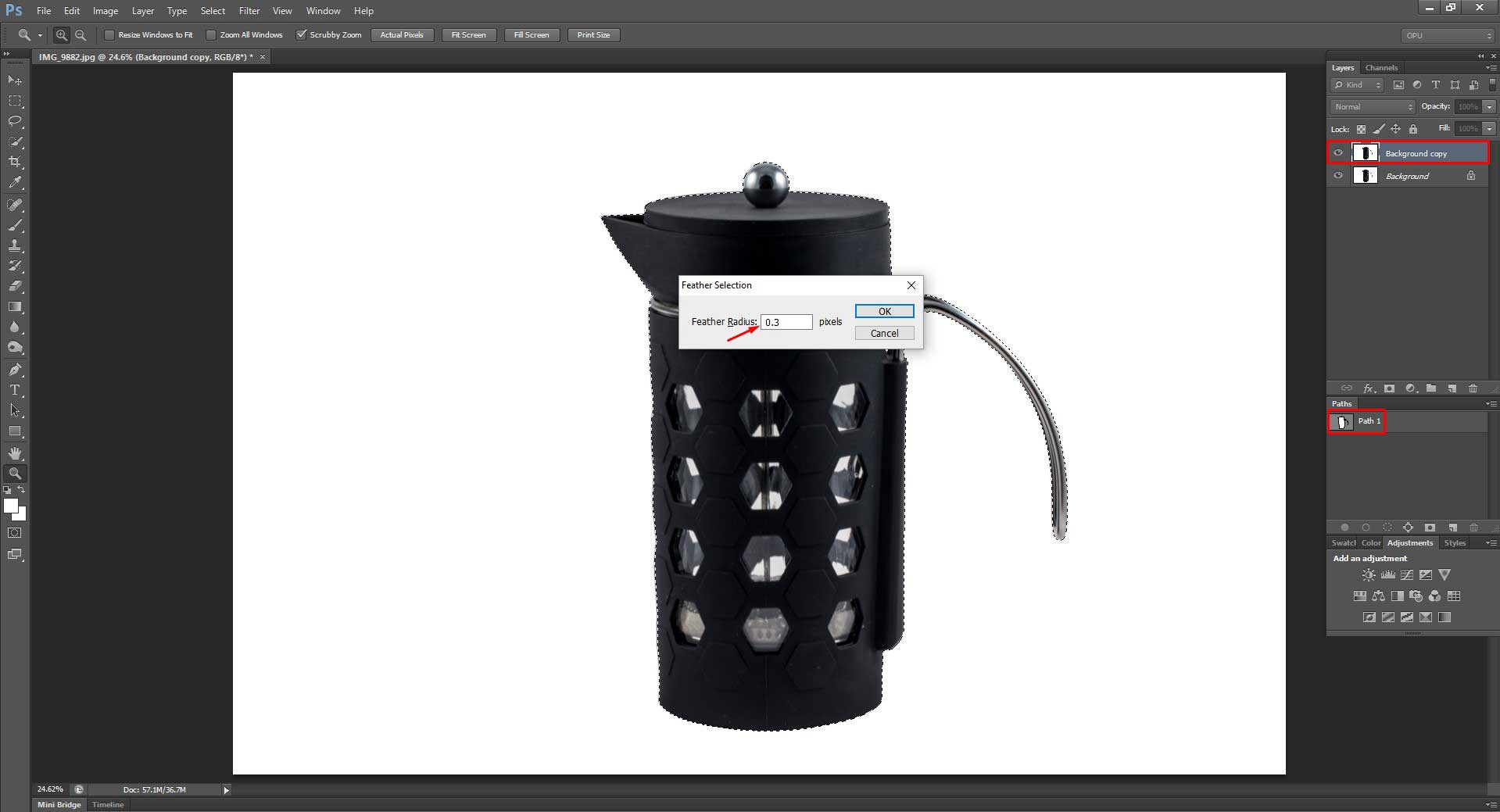The image size is (1500, 812).
Task: Click the Brightness/Contrast adjustment icon
Action: (1369, 574)
